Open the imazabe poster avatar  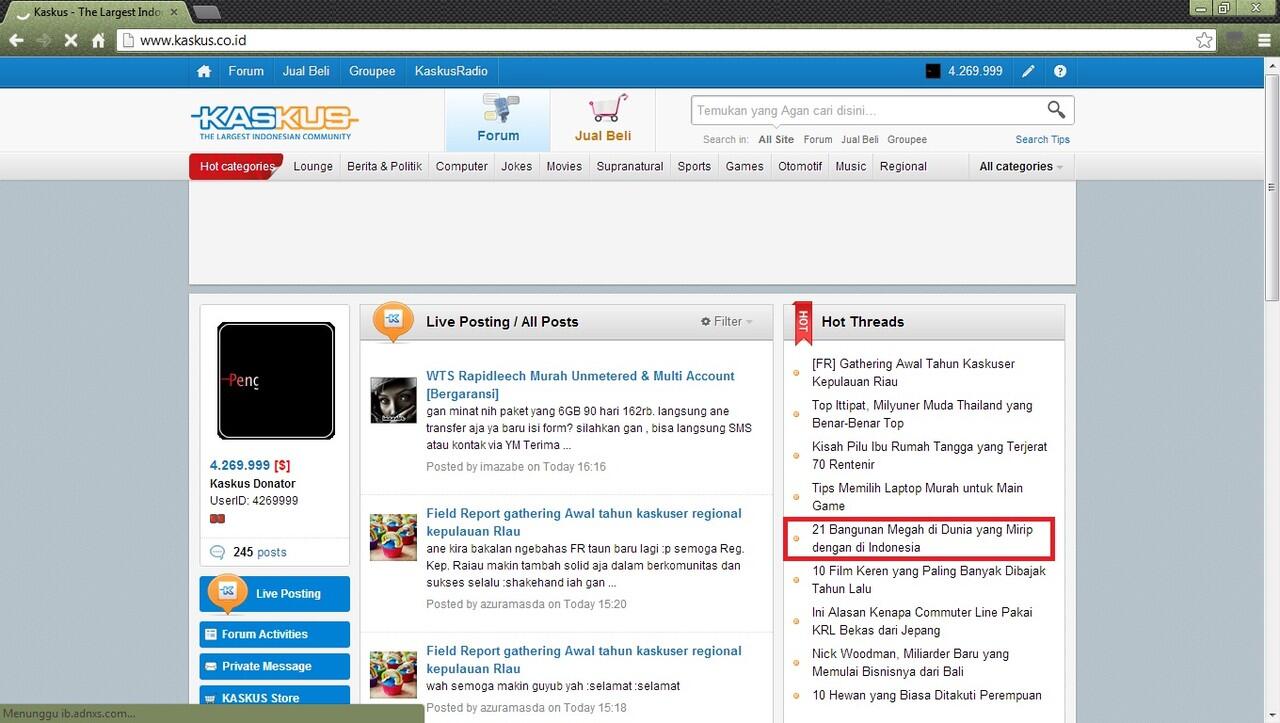click(393, 400)
